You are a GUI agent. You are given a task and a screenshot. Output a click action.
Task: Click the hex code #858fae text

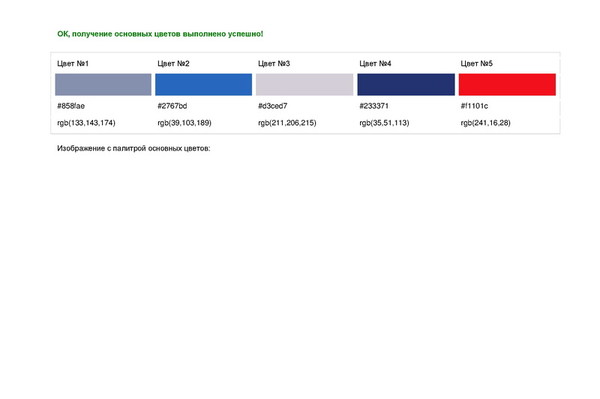pyautogui.click(x=71, y=106)
